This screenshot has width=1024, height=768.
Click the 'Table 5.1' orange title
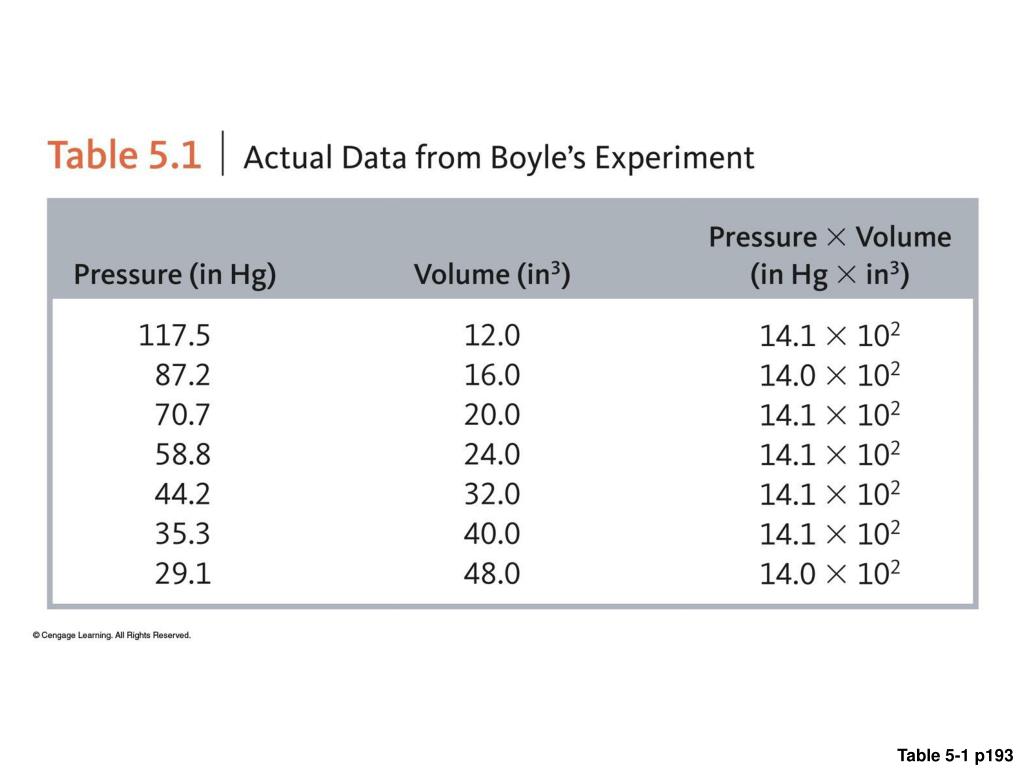point(124,155)
